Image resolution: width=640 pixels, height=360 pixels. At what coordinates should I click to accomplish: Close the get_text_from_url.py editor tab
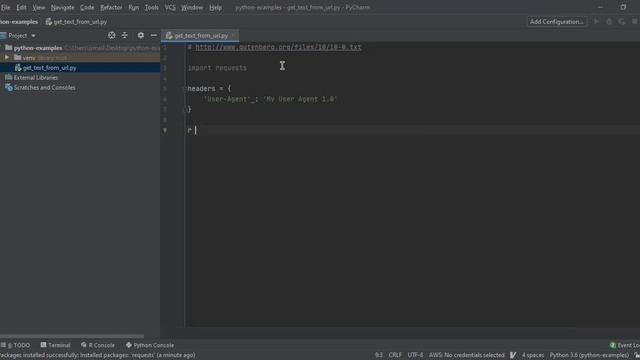point(233,36)
